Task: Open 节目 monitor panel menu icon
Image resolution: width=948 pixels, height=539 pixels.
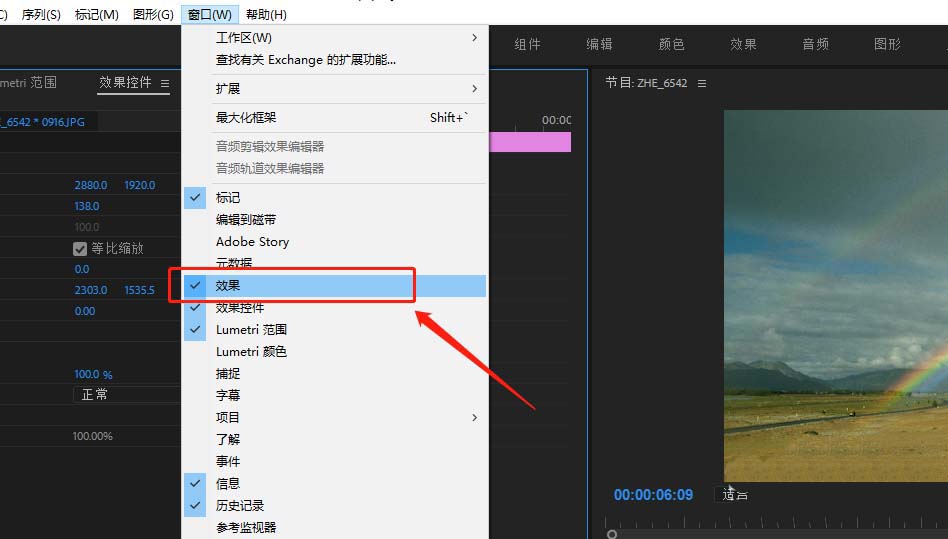Action: pyautogui.click(x=702, y=83)
